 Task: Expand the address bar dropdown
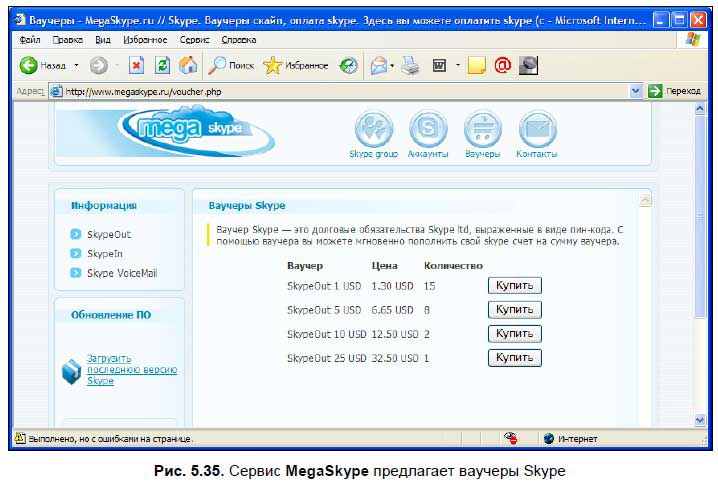click(636, 91)
